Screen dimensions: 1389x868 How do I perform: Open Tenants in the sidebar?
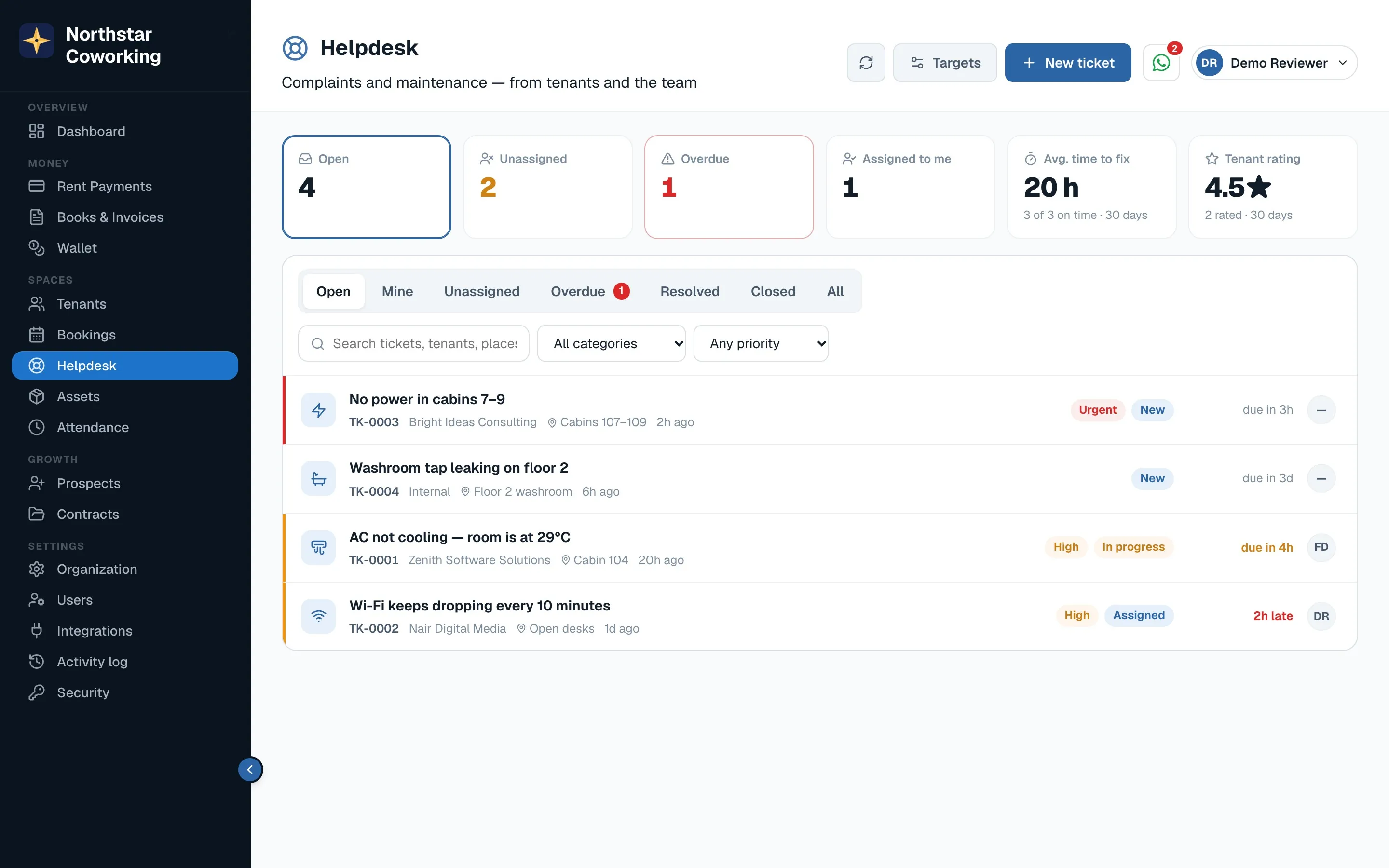[124, 304]
